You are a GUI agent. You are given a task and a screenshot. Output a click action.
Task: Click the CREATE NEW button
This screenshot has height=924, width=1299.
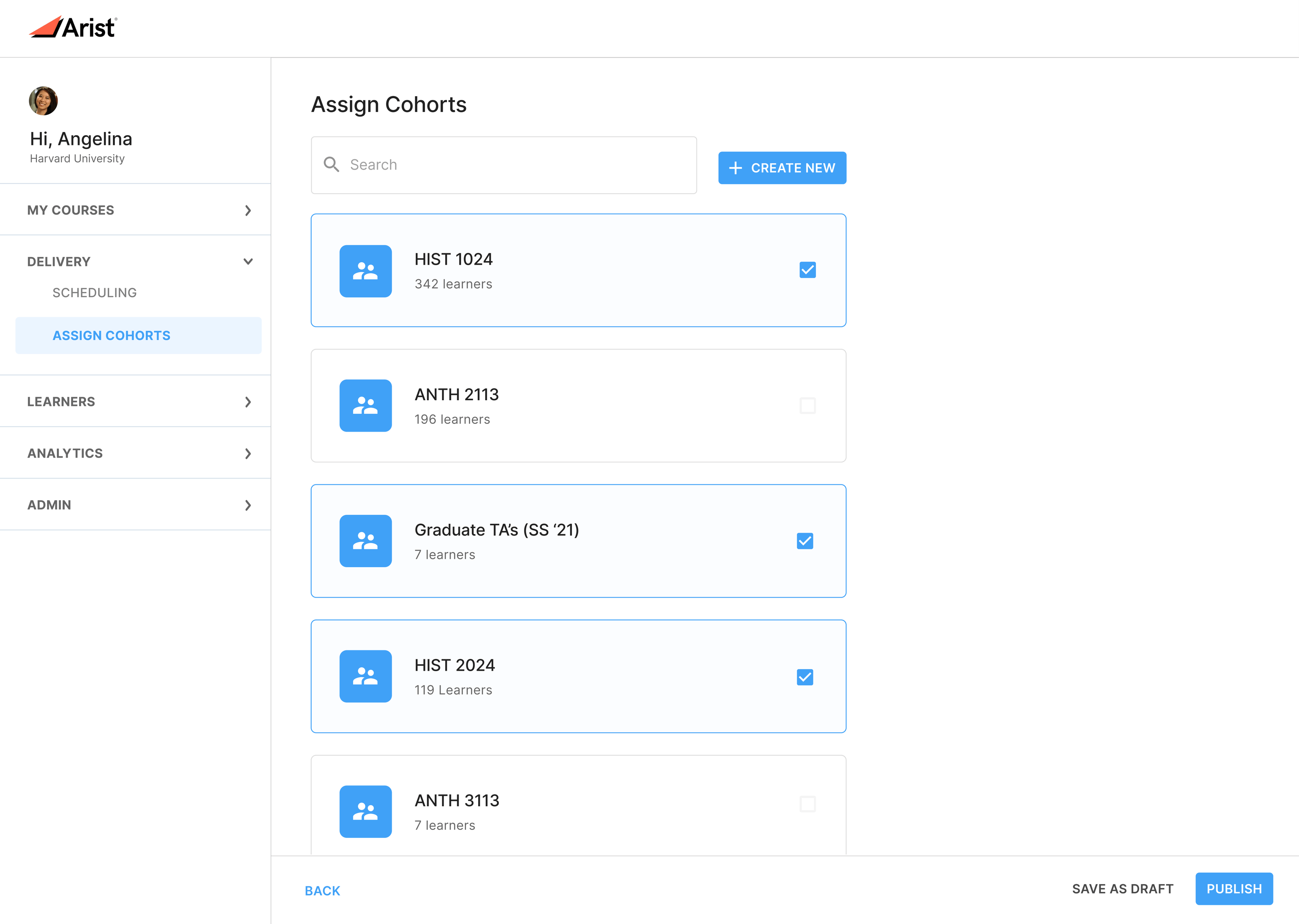pyautogui.click(x=782, y=168)
